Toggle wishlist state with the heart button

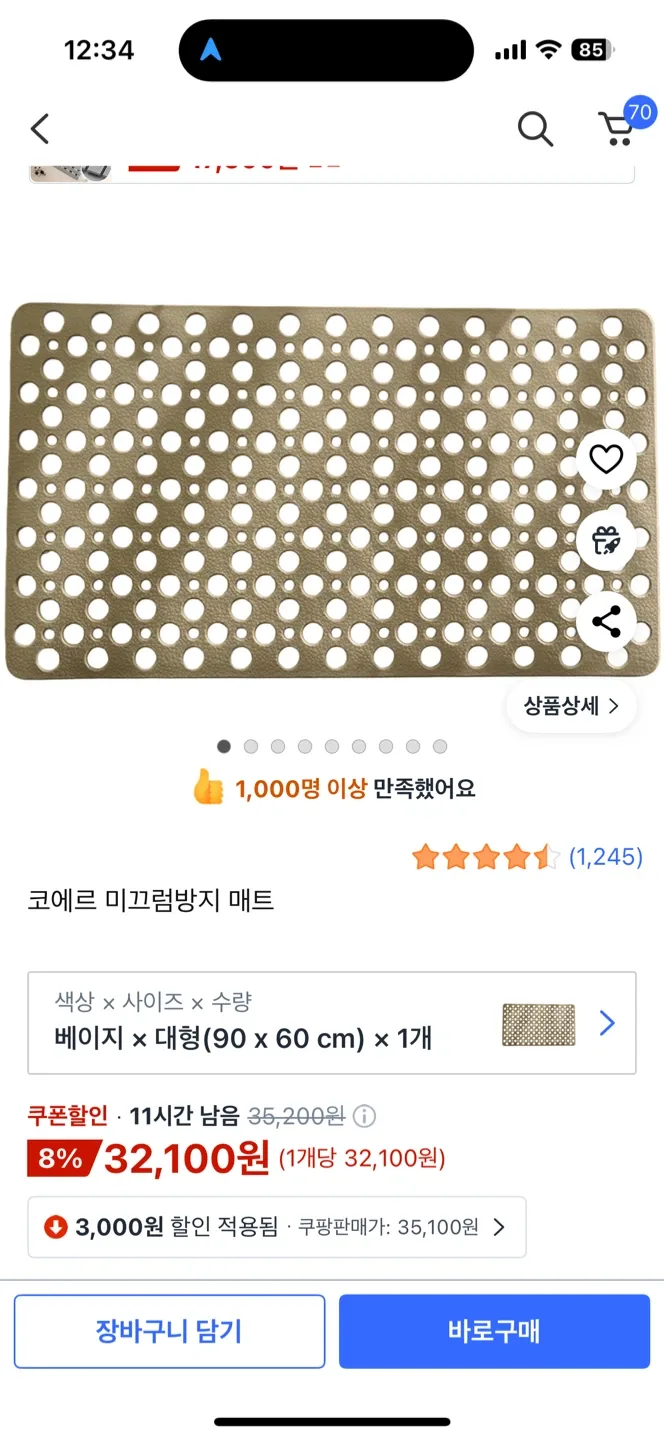606,460
